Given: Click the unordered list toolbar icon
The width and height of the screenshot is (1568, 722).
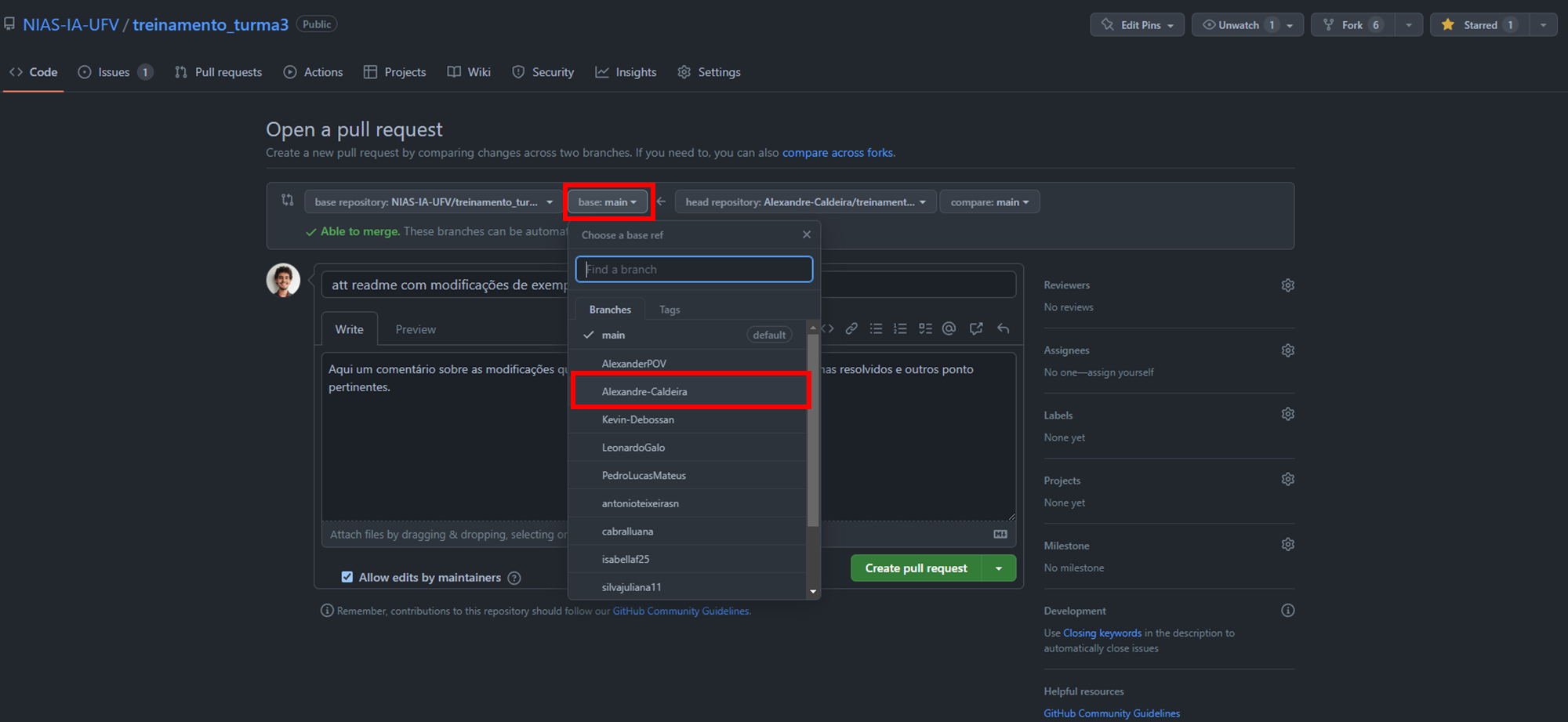Looking at the screenshot, I should [x=876, y=328].
